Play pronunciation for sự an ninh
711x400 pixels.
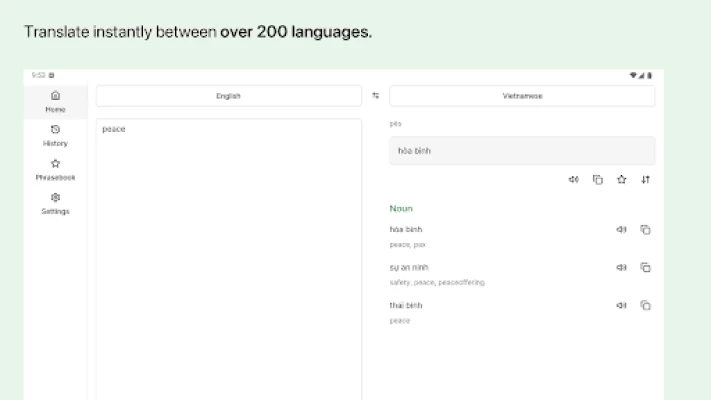coord(621,267)
